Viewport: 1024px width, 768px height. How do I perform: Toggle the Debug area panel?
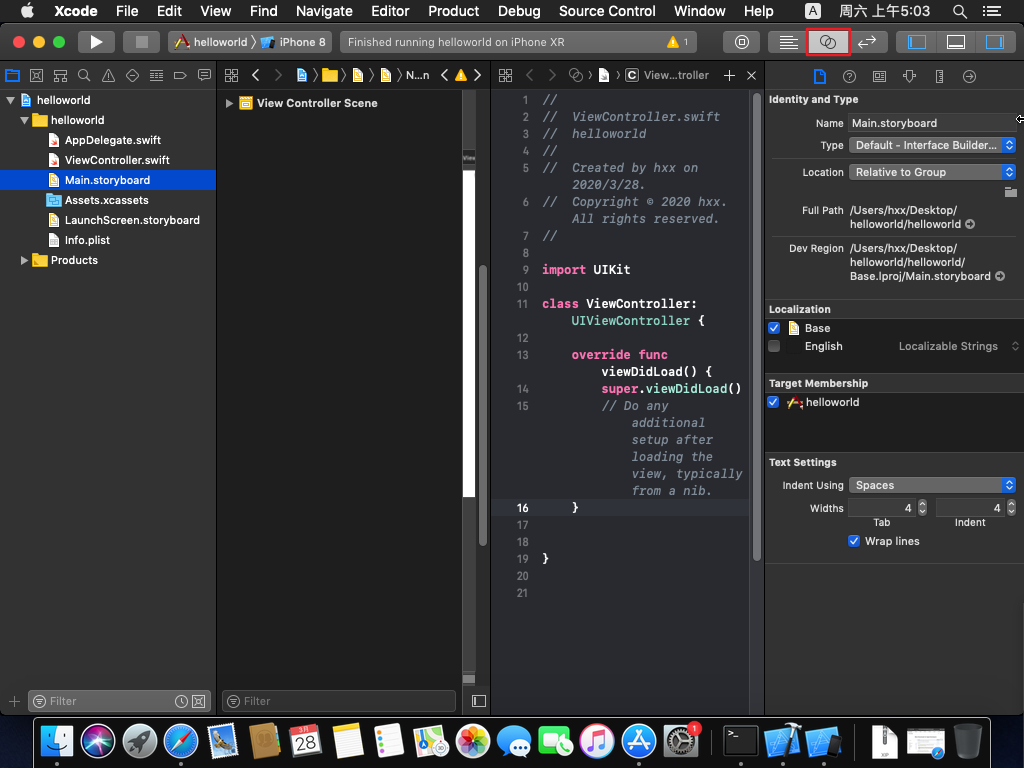[955, 42]
